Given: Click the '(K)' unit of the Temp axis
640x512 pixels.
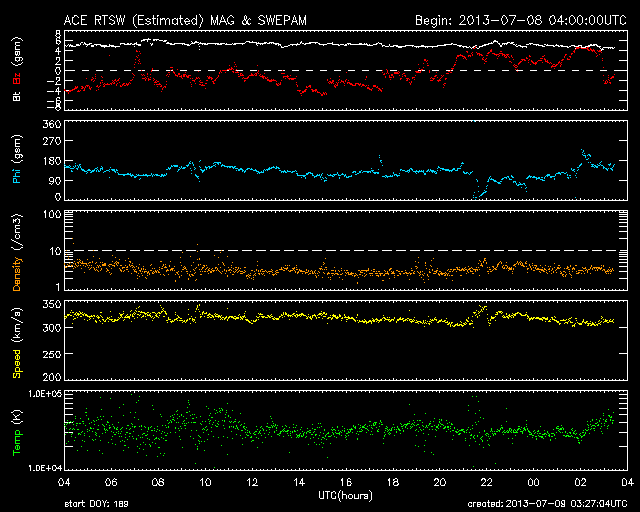Looking at the screenshot, I should pos(17,416).
